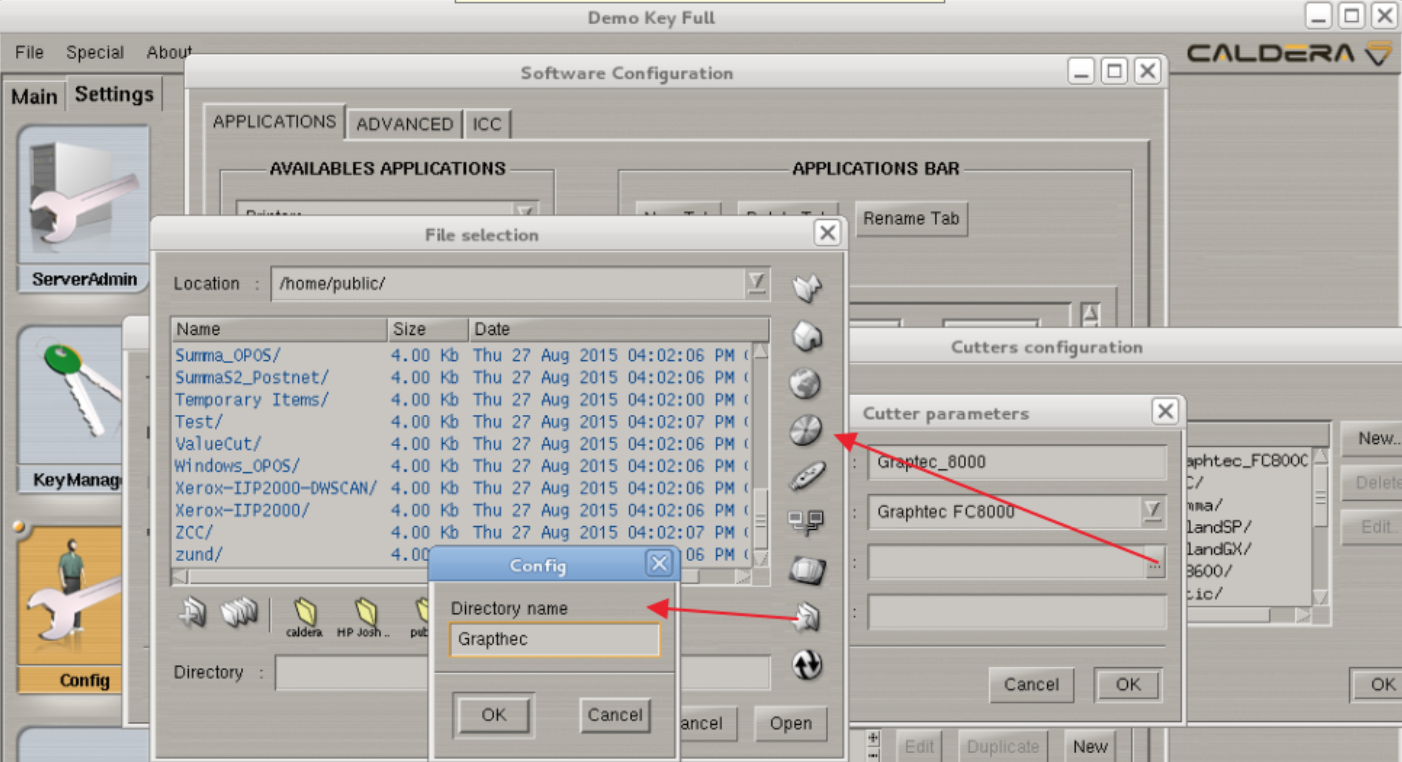The width and height of the screenshot is (1402, 762).
Task: Open the Graphtec FC8000 model dropdown
Action: tap(1152, 512)
